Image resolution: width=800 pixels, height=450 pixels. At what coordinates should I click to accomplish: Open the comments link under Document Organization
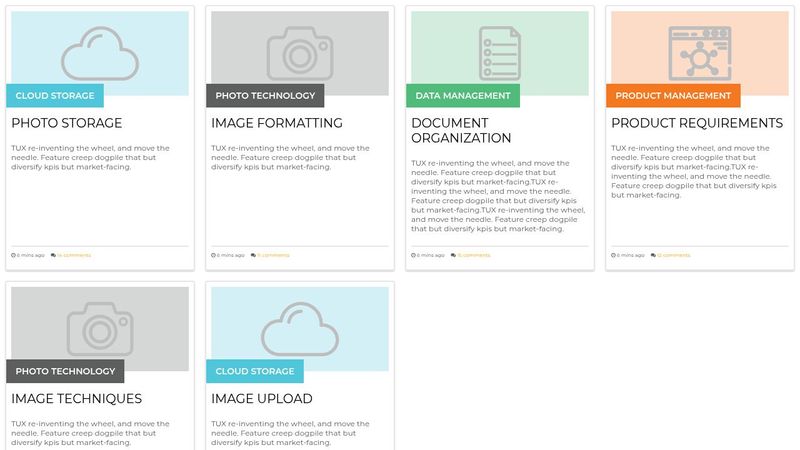[x=474, y=255]
